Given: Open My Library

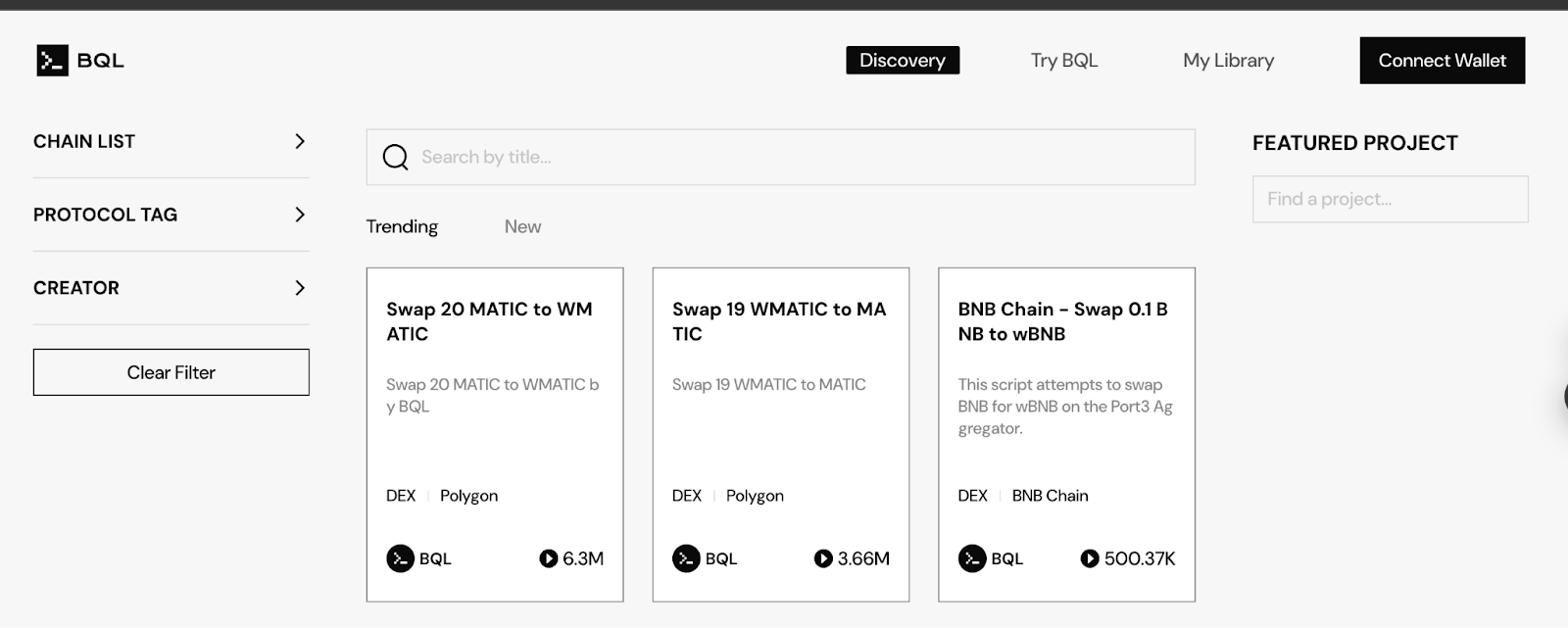Looking at the screenshot, I should pyautogui.click(x=1228, y=60).
